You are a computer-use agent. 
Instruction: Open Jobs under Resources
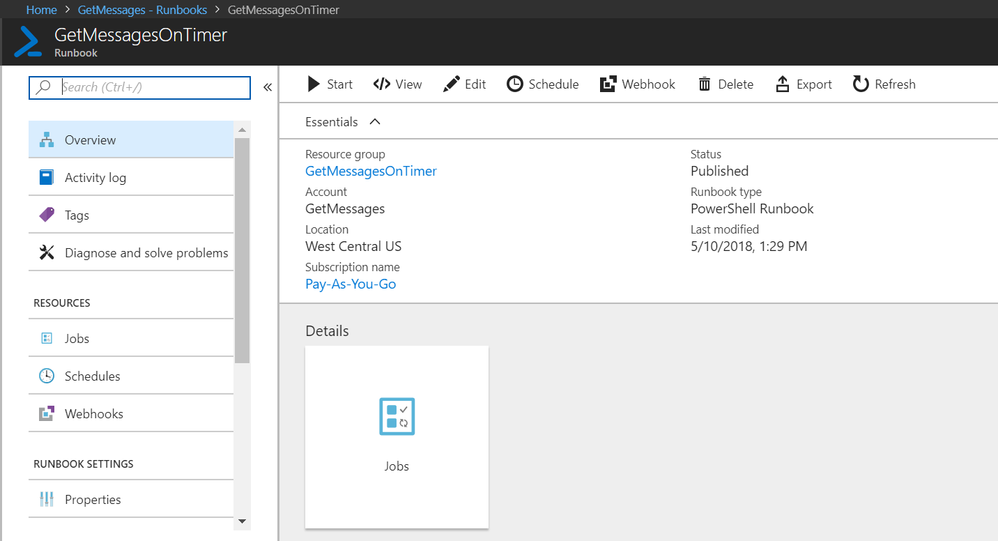tap(131, 338)
